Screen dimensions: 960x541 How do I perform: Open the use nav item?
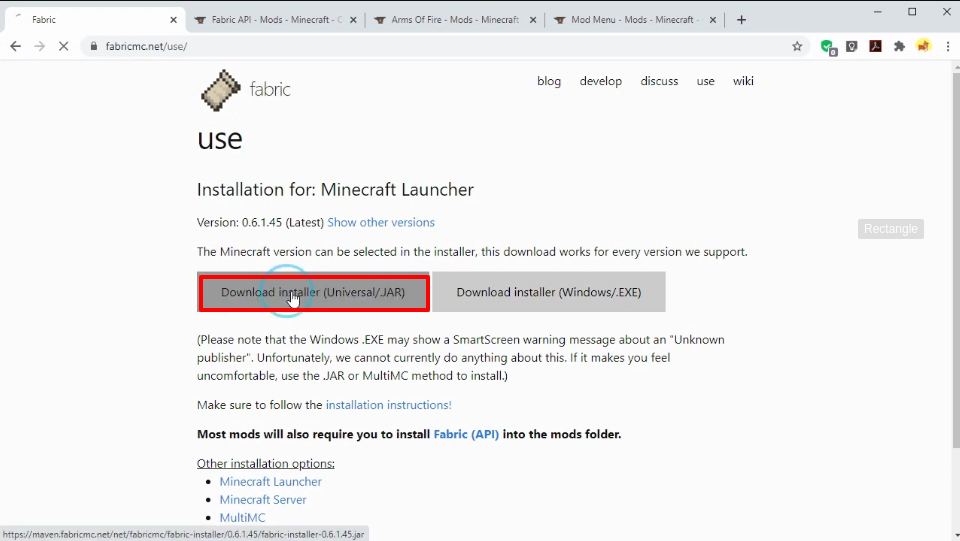coord(705,81)
